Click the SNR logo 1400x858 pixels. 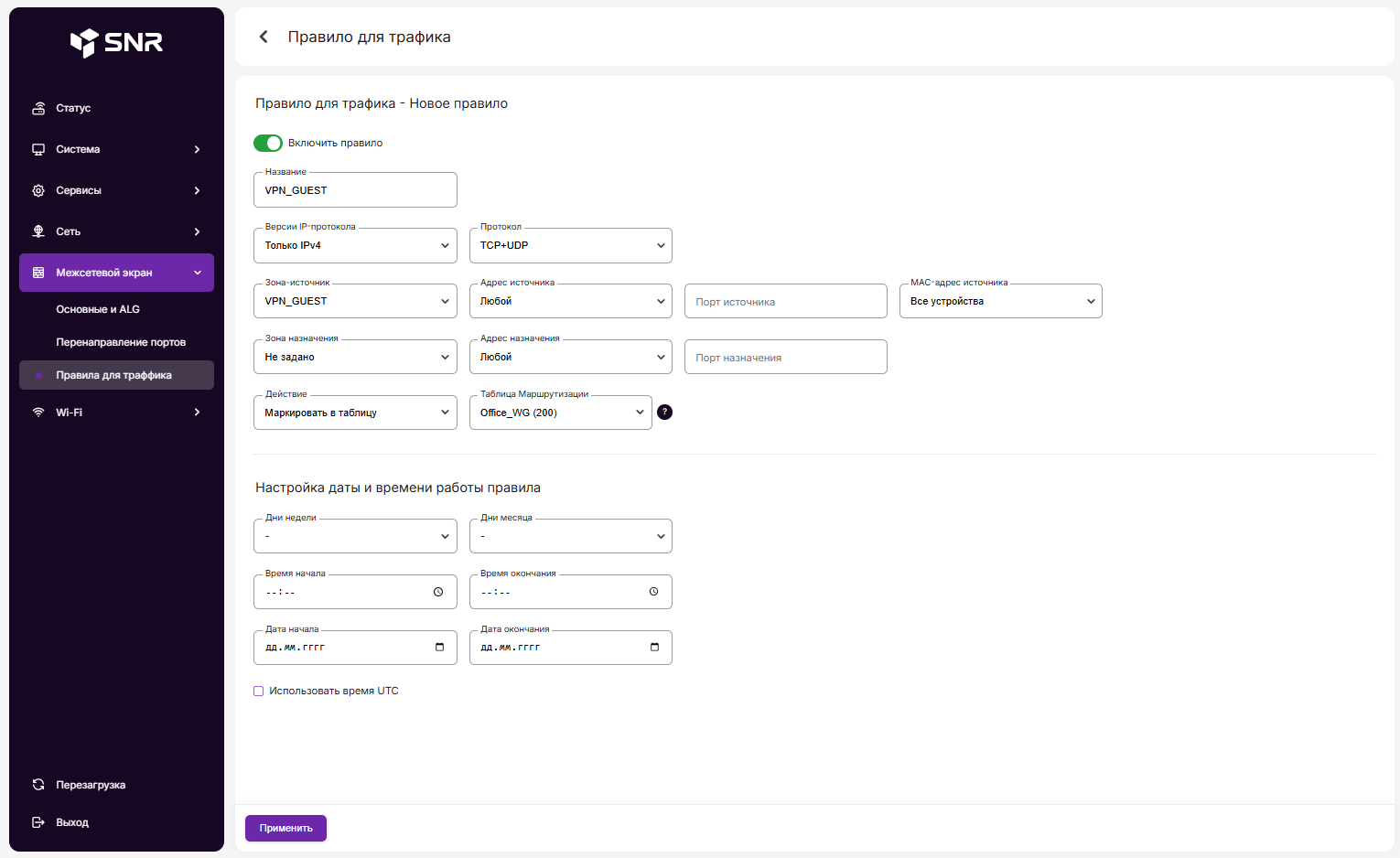tap(116, 42)
